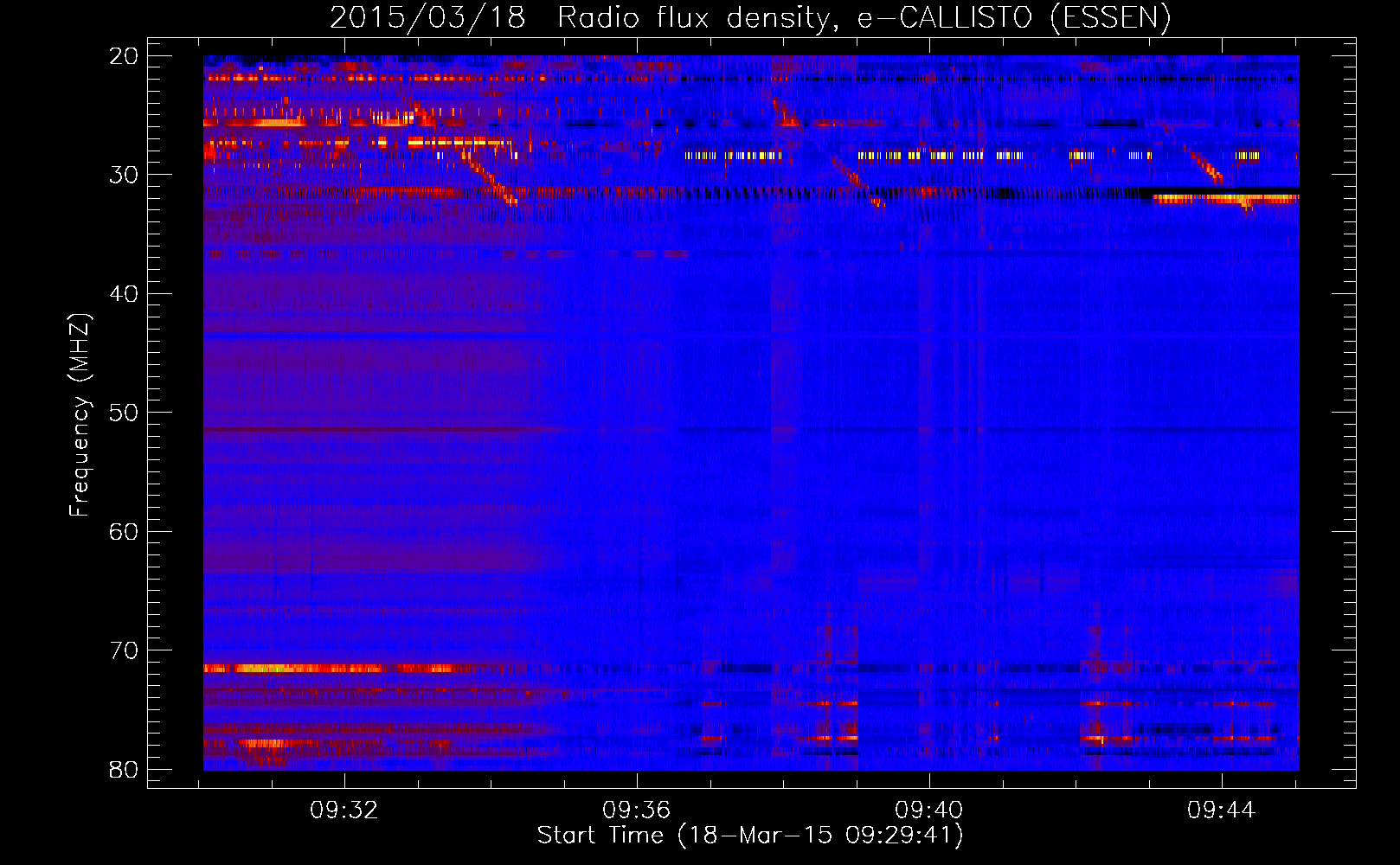1400x865 pixels.
Task: Click the '80' frequency tick label
Action: (124, 770)
